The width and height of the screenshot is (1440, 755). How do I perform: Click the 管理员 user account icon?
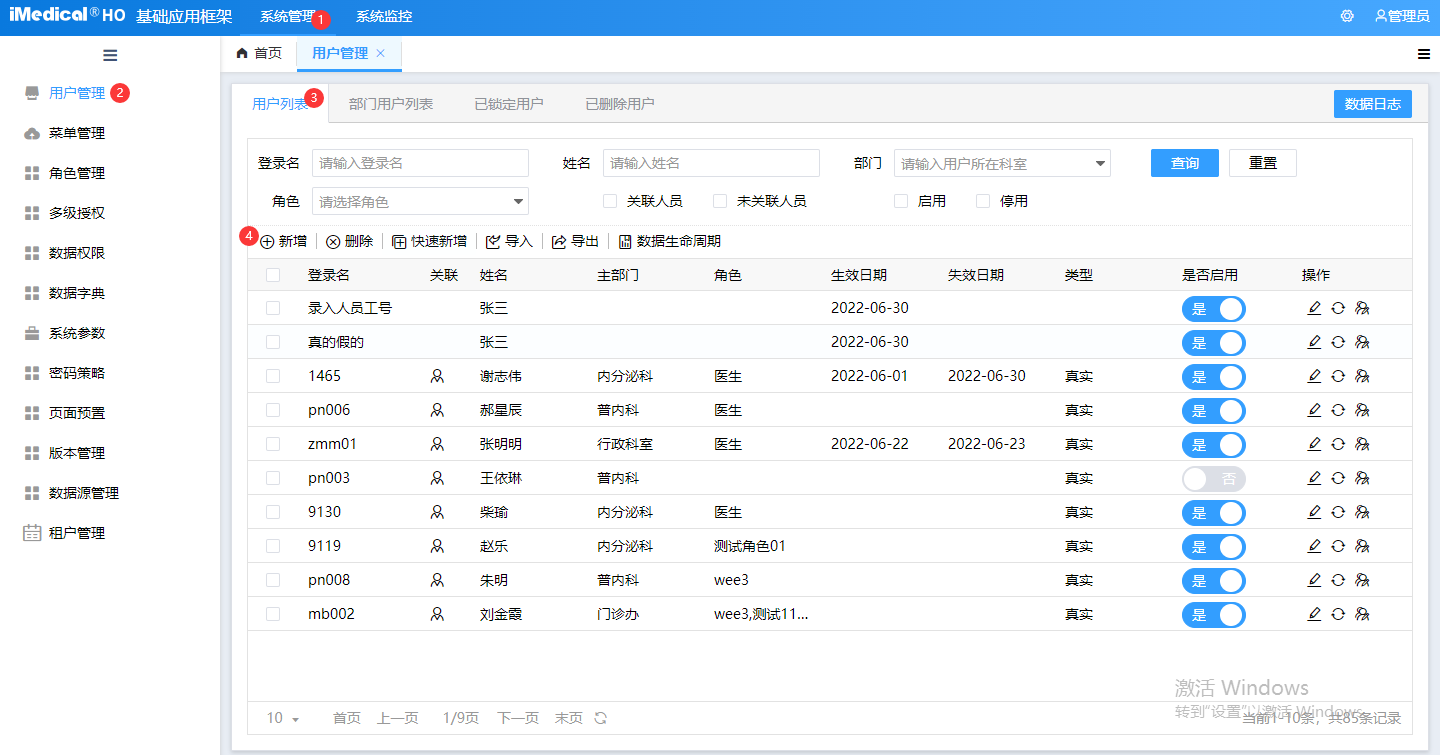coord(1381,16)
